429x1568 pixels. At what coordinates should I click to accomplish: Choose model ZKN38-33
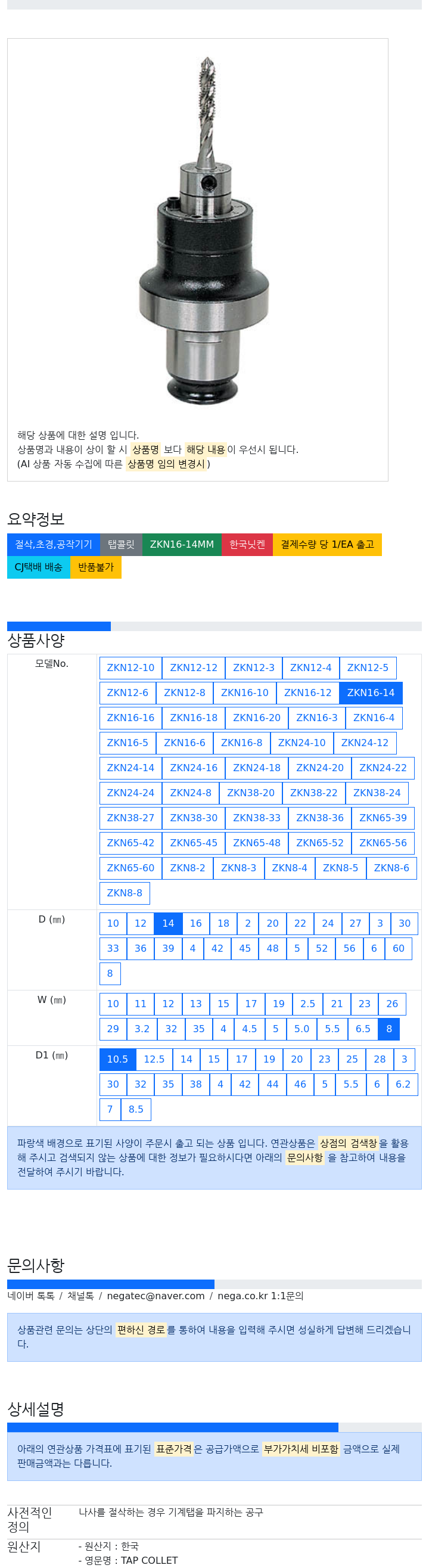click(256, 818)
